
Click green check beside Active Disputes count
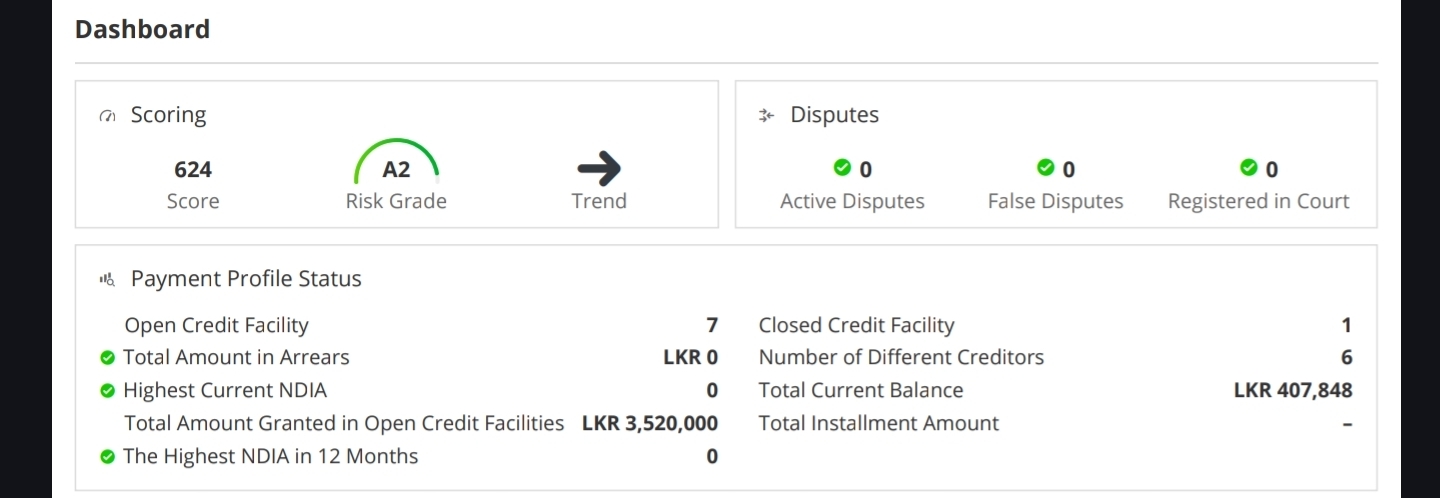[842, 166]
